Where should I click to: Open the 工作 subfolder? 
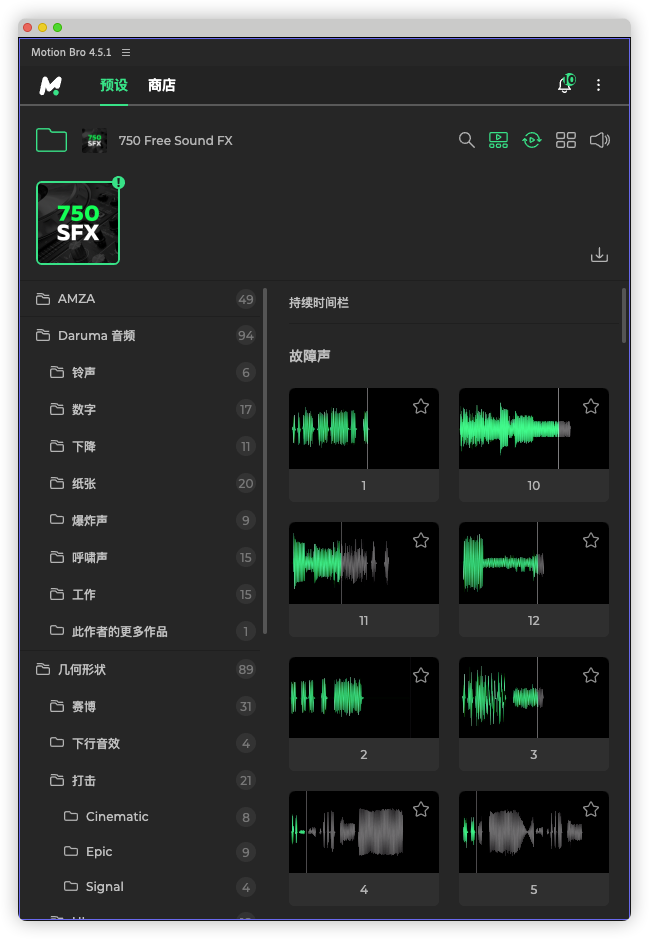141,595
